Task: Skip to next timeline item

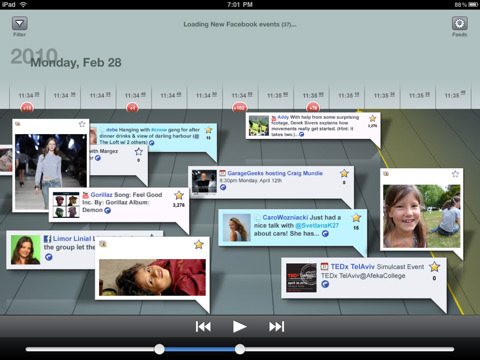Action: click(x=277, y=327)
